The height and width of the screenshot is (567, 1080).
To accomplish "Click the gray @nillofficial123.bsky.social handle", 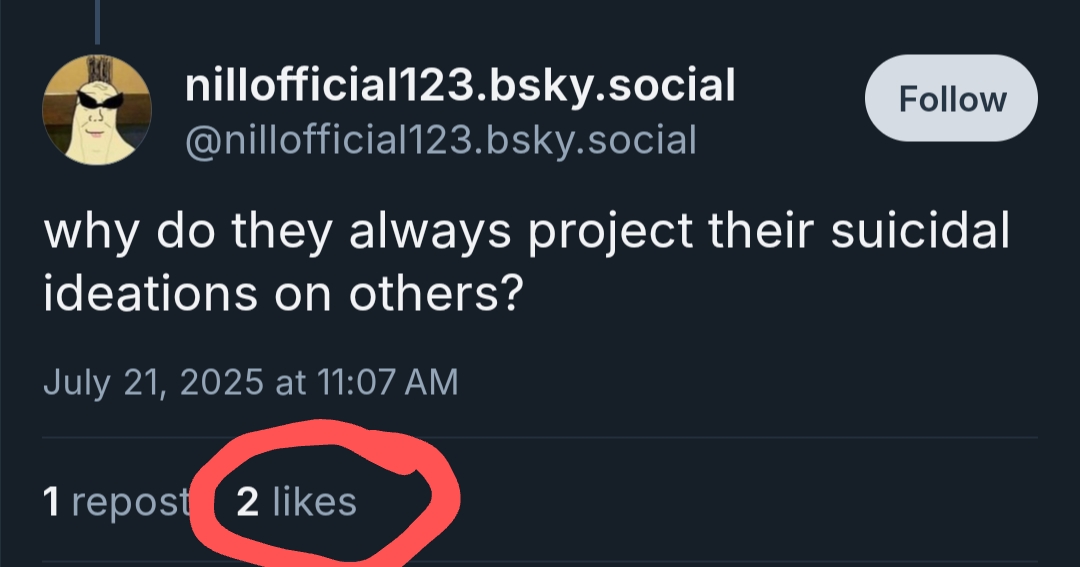I will [440, 139].
